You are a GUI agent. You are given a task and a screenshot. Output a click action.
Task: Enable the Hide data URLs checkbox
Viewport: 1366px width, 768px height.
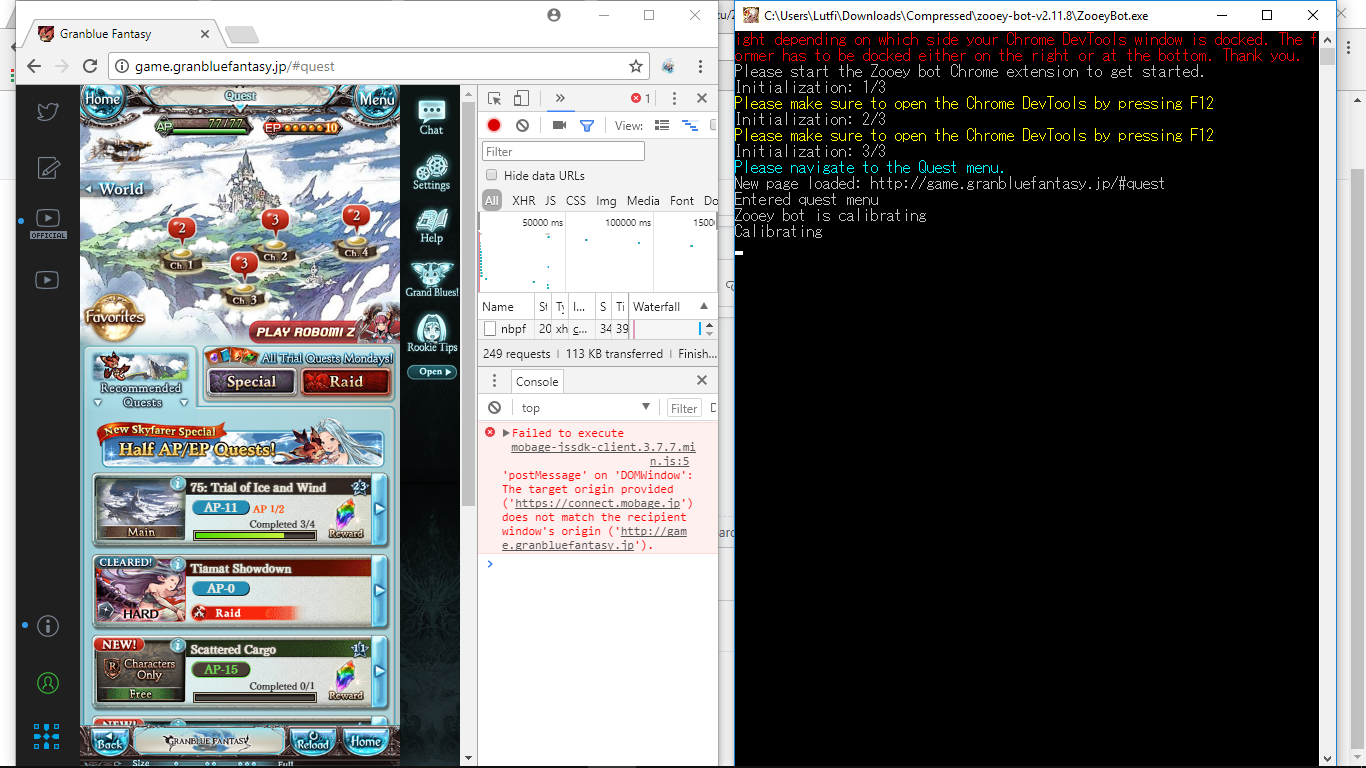tap(491, 175)
